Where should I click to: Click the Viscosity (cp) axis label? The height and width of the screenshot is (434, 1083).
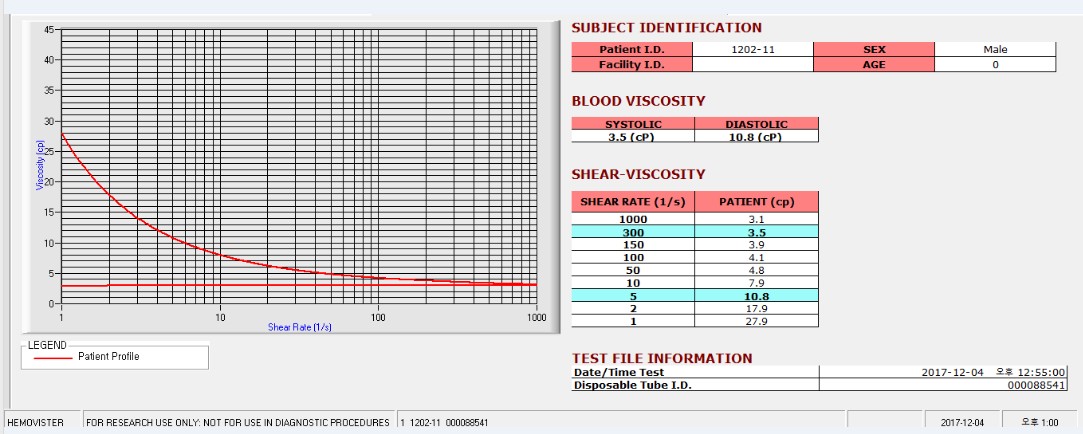(x=40, y=166)
